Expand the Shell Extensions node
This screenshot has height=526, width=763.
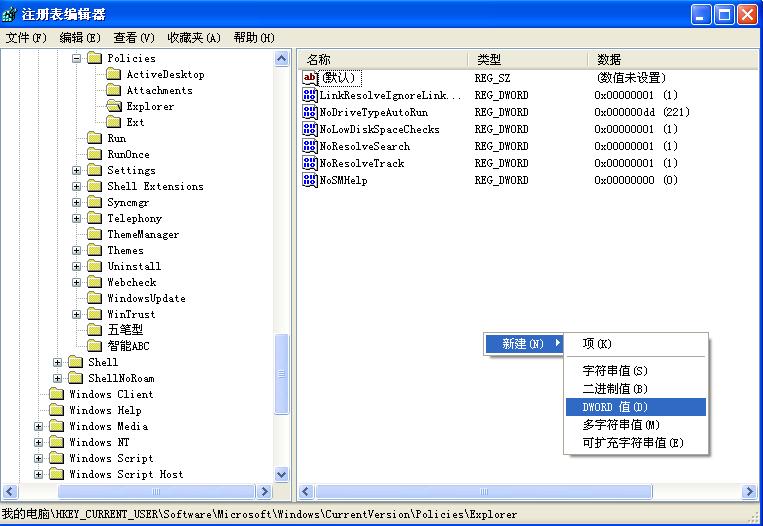point(76,186)
